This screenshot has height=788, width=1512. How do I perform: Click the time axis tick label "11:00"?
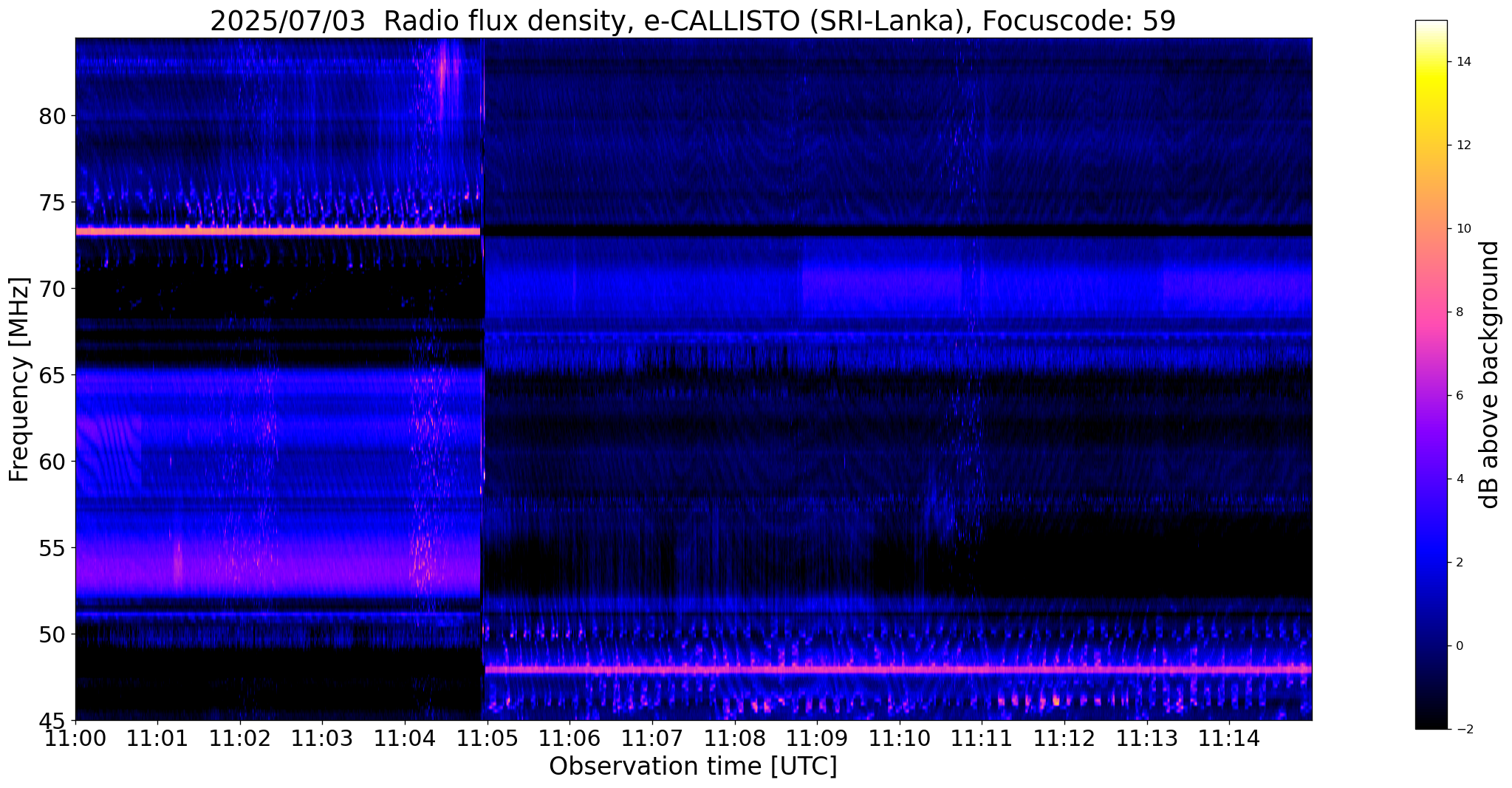[x=75, y=739]
